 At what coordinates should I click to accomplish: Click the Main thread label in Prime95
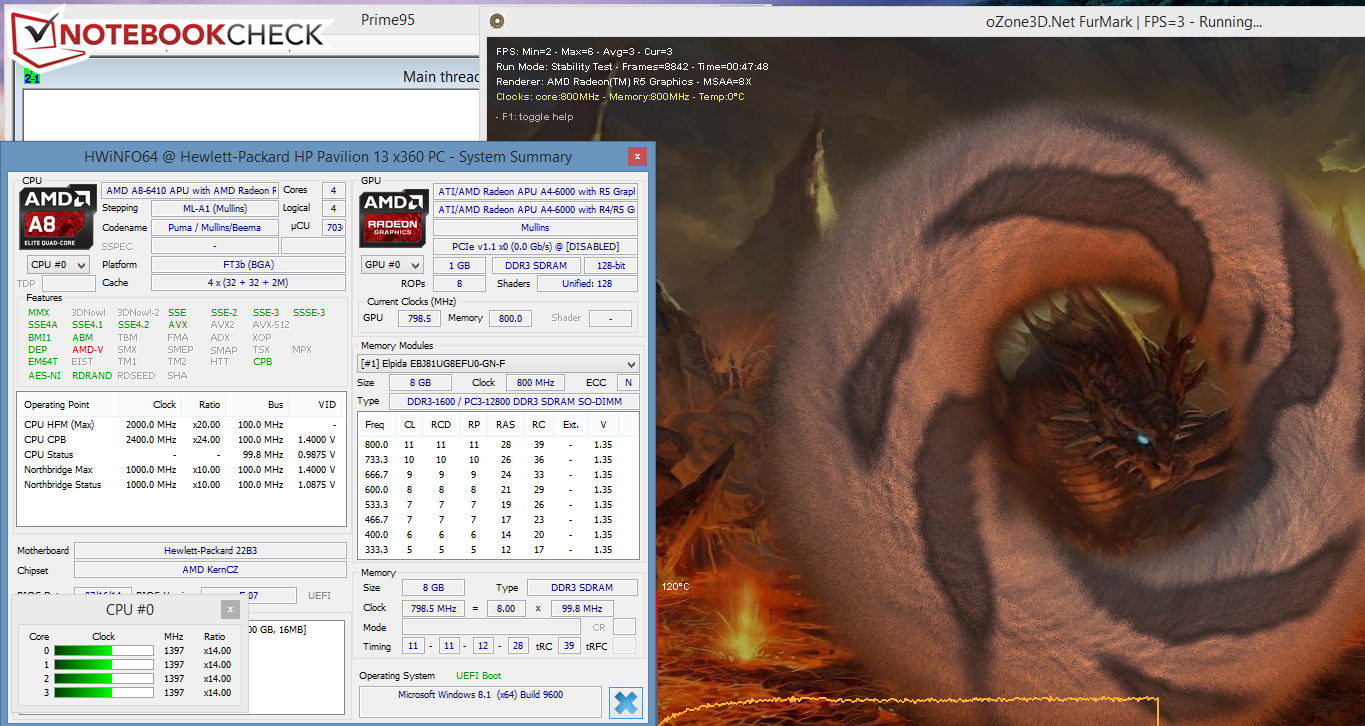[441, 77]
